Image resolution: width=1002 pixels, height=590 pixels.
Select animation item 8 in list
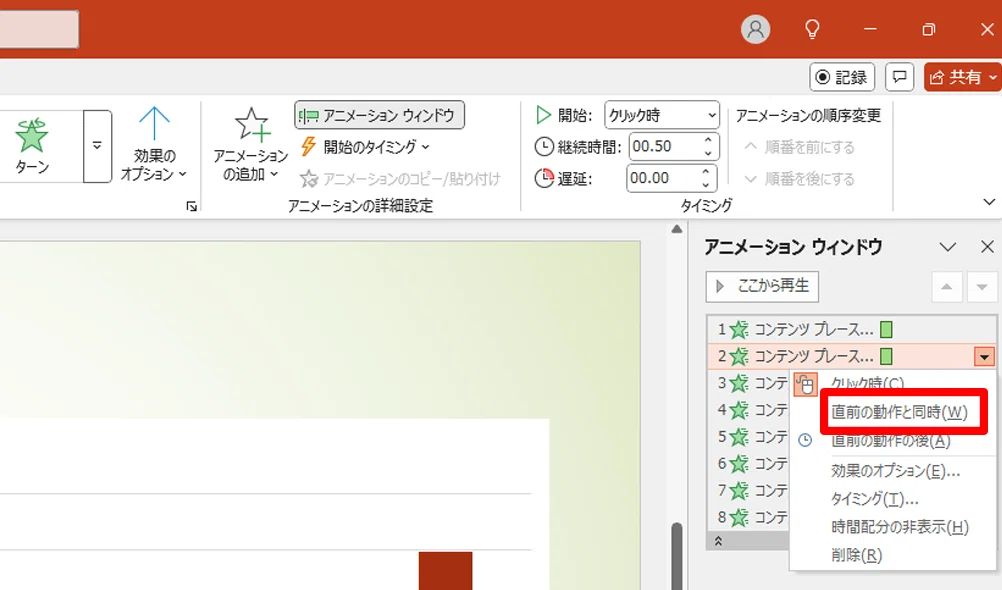(749, 517)
